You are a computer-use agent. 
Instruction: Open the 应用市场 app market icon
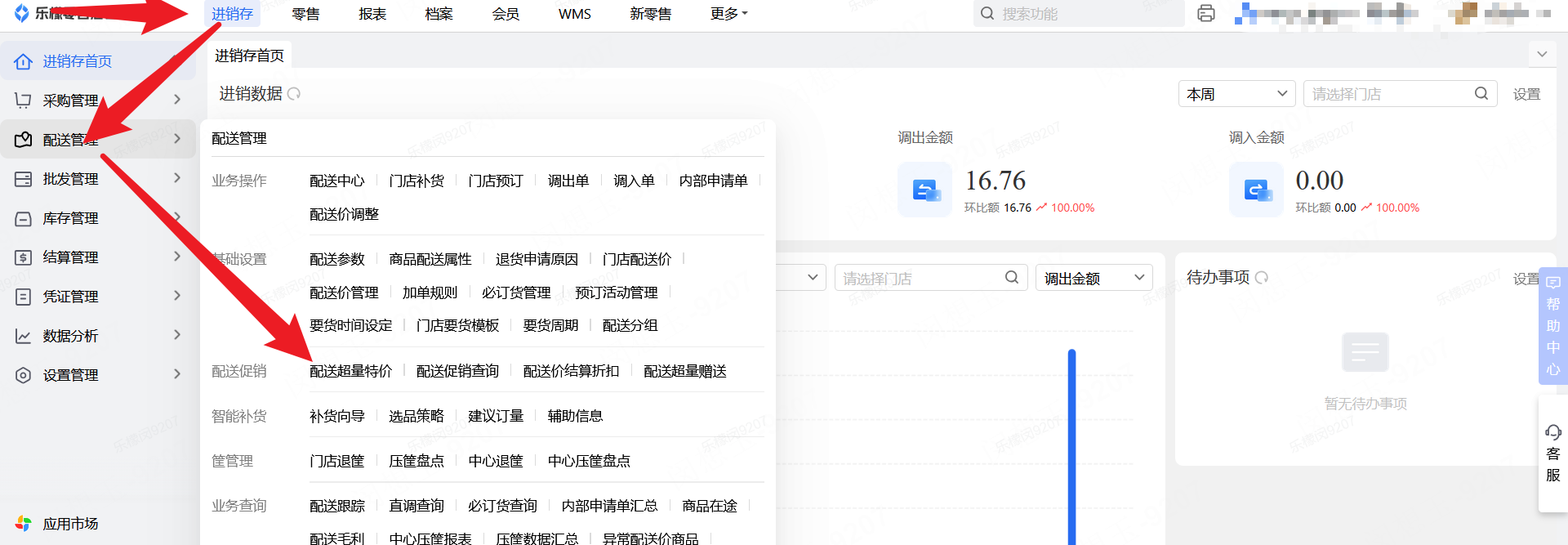coord(23,524)
